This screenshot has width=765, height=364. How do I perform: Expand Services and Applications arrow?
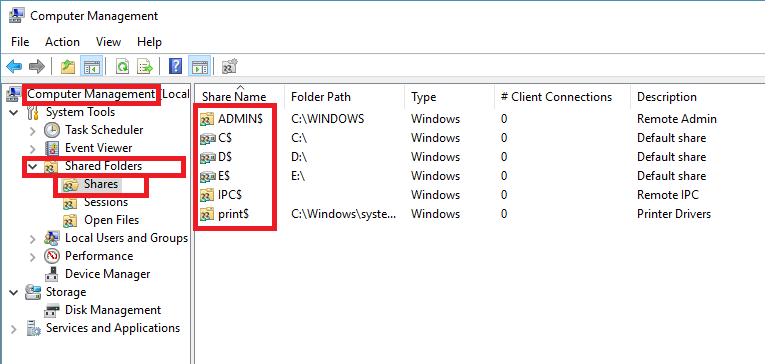click(x=14, y=329)
